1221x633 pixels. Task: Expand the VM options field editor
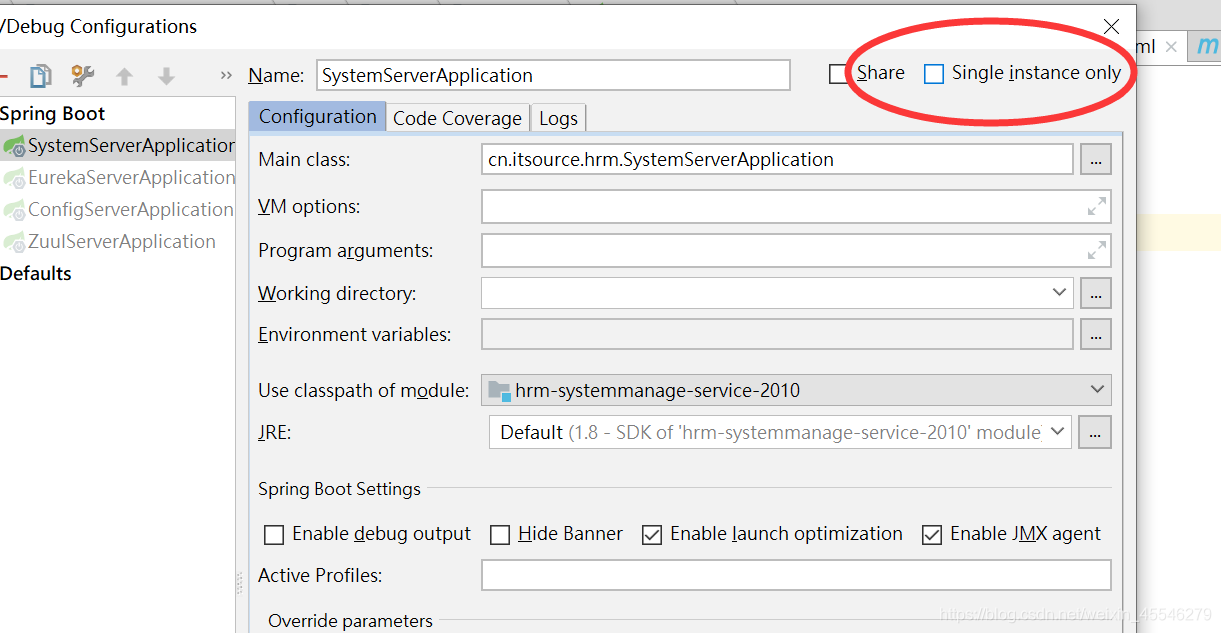click(1097, 207)
